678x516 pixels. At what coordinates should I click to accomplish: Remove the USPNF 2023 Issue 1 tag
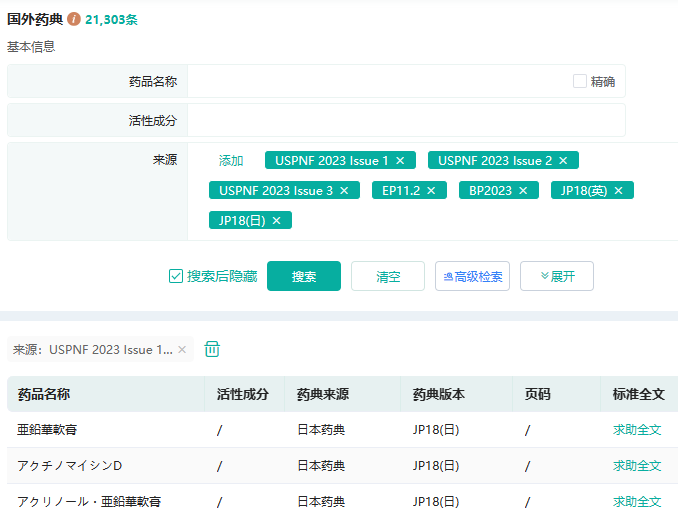tap(400, 161)
